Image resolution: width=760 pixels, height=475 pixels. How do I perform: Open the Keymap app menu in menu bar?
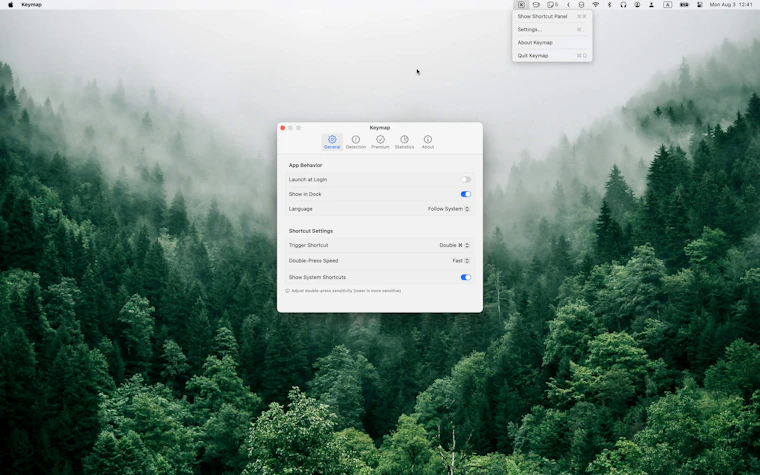tap(32, 4)
